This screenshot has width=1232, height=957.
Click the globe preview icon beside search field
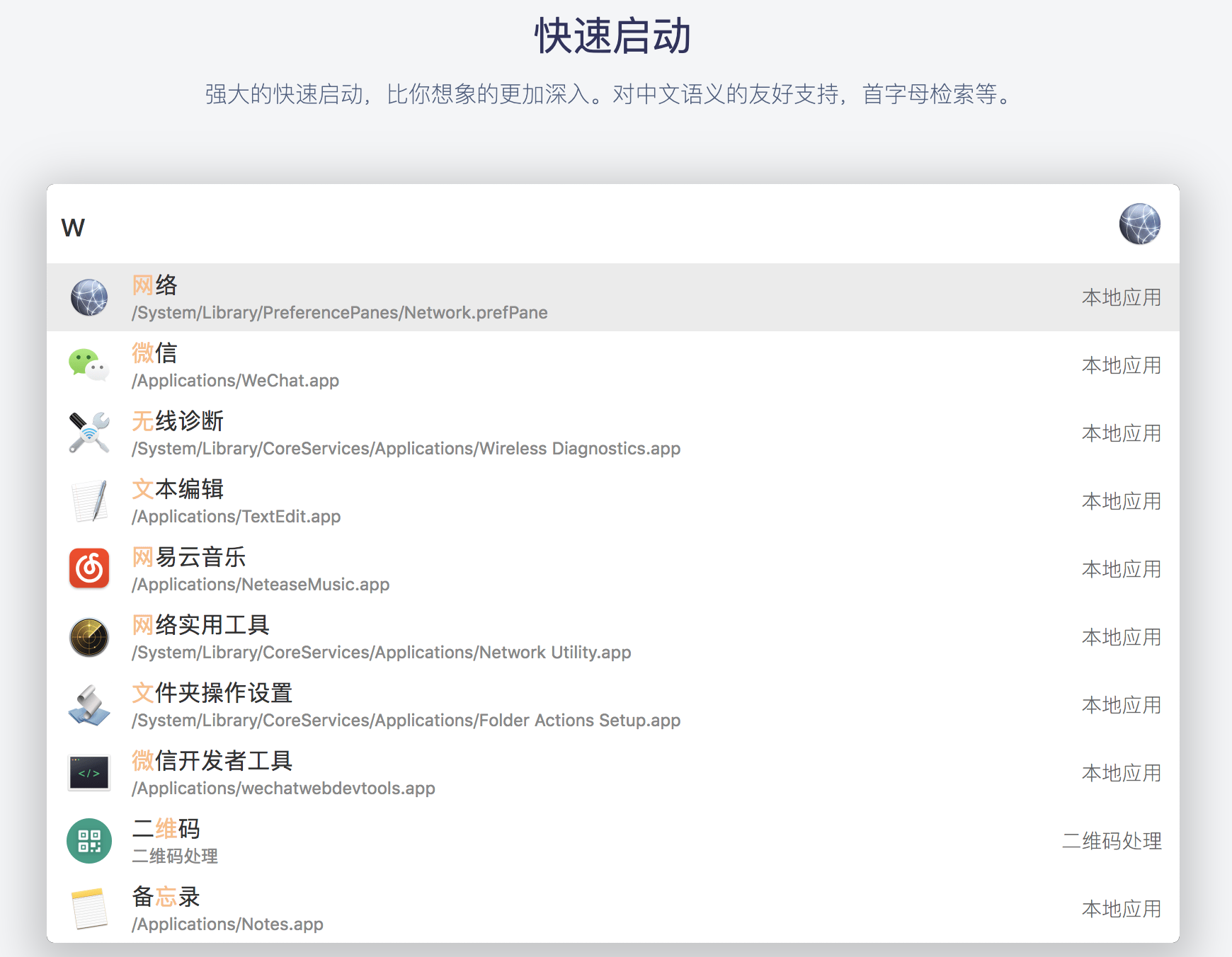point(1140,224)
